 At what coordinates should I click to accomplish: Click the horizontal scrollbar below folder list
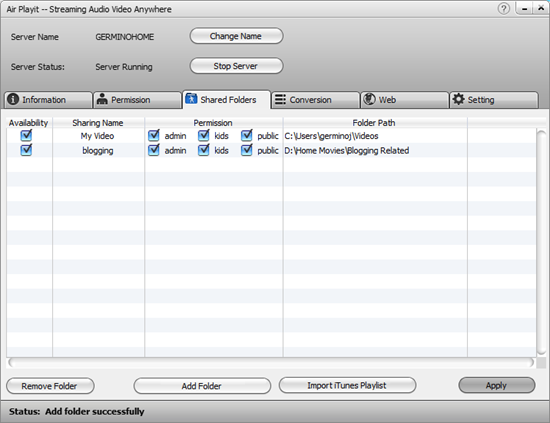pyautogui.click(x=271, y=363)
